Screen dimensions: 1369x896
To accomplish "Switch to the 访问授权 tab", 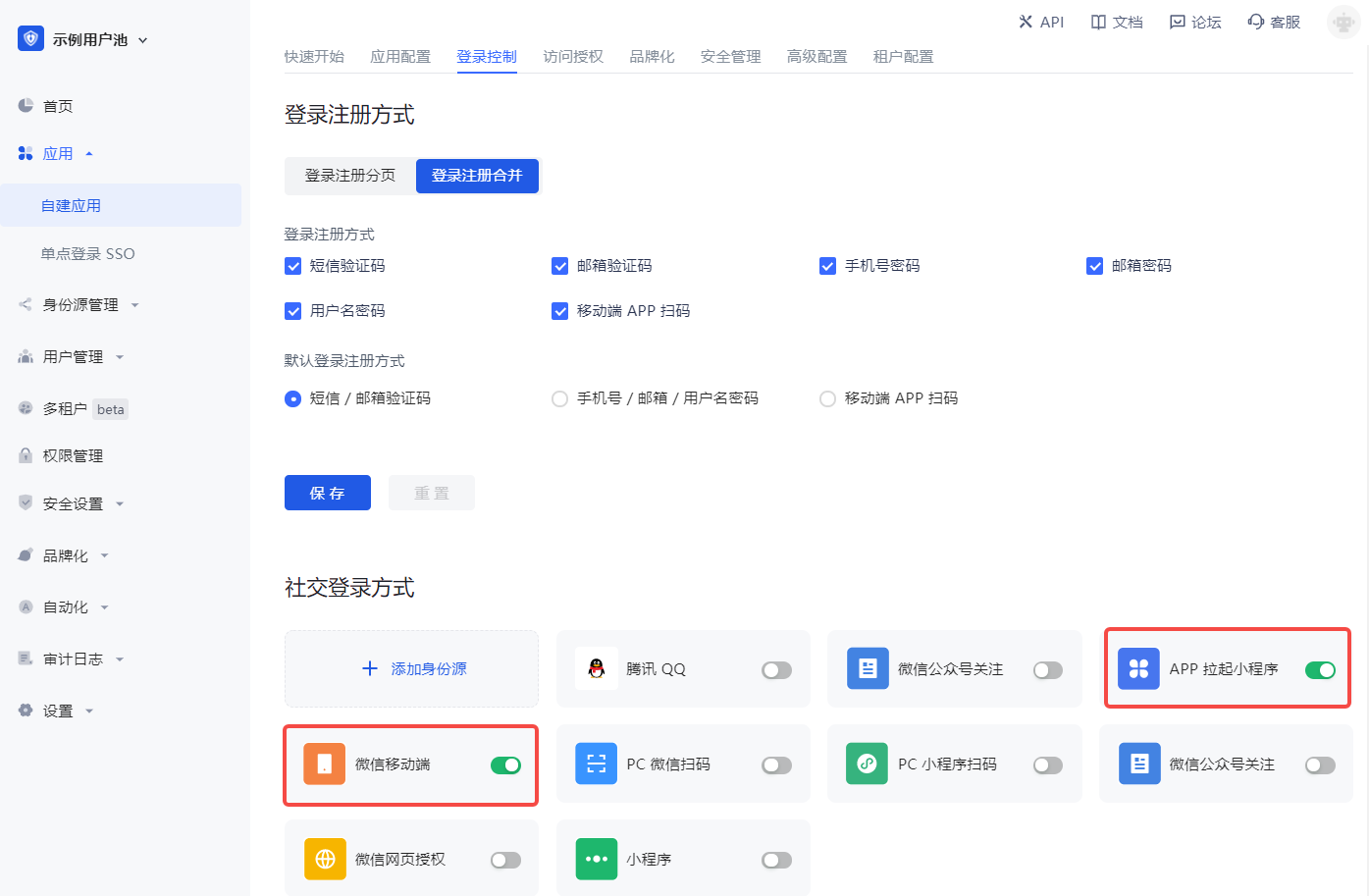I will pos(573,57).
